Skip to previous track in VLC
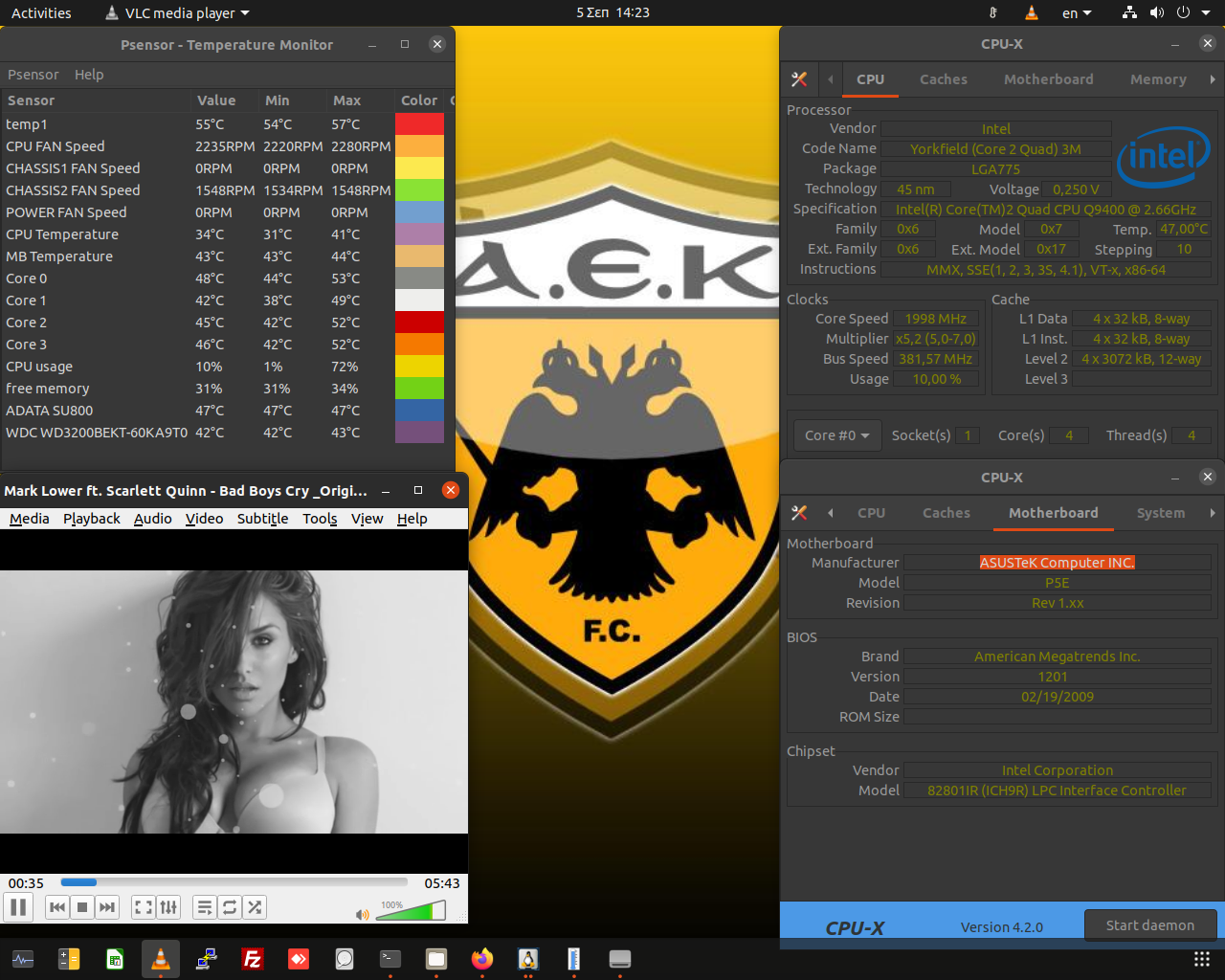Image resolution: width=1225 pixels, height=980 pixels. pos(57,907)
